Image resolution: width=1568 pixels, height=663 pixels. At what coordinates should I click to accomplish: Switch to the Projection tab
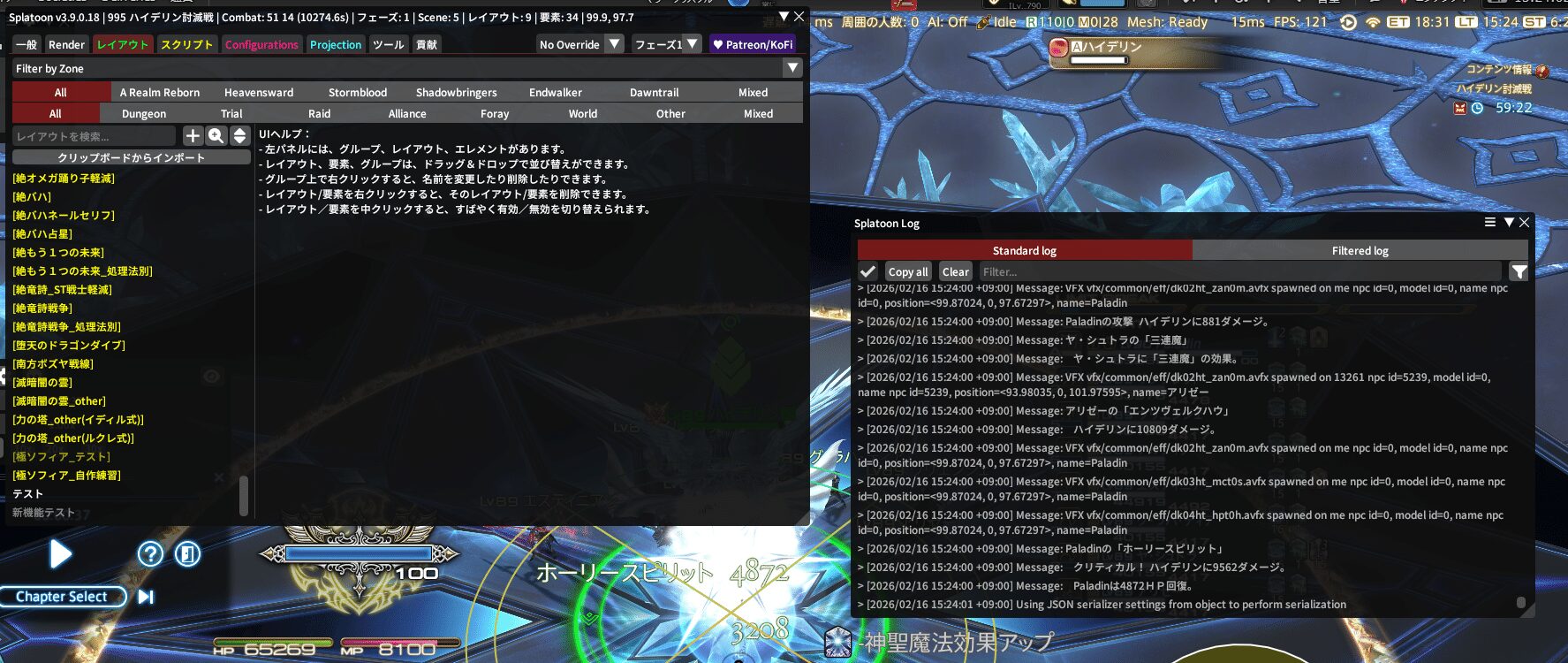point(336,44)
